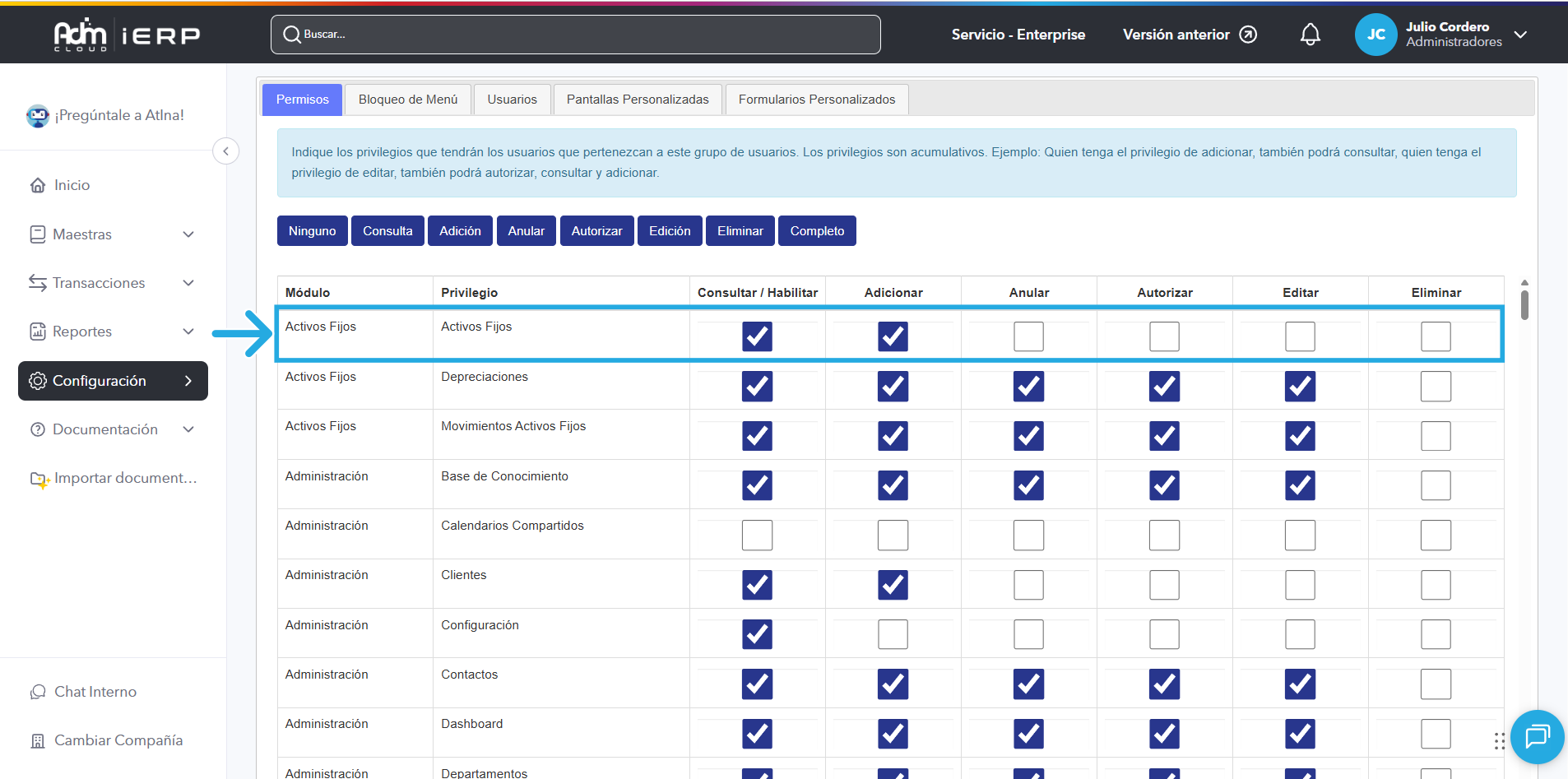Open the Usuarios tab
This screenshot has height=779, width=1568.
point(512,100)
